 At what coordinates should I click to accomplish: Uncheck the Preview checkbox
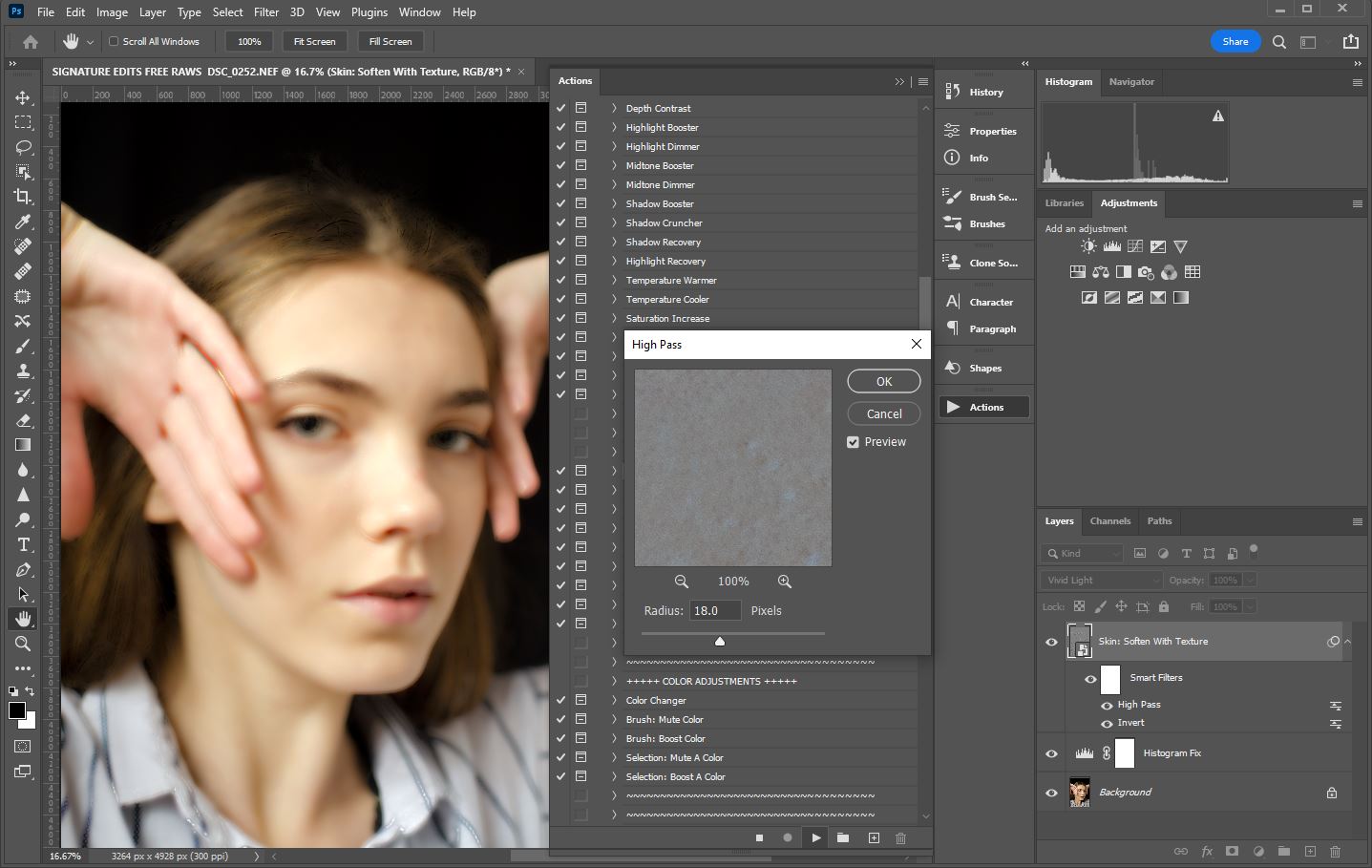tap(854, 442)
